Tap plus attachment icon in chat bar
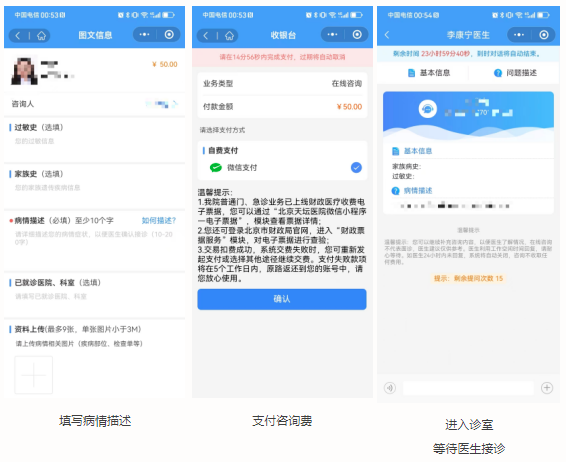 [x=547, y=388]
